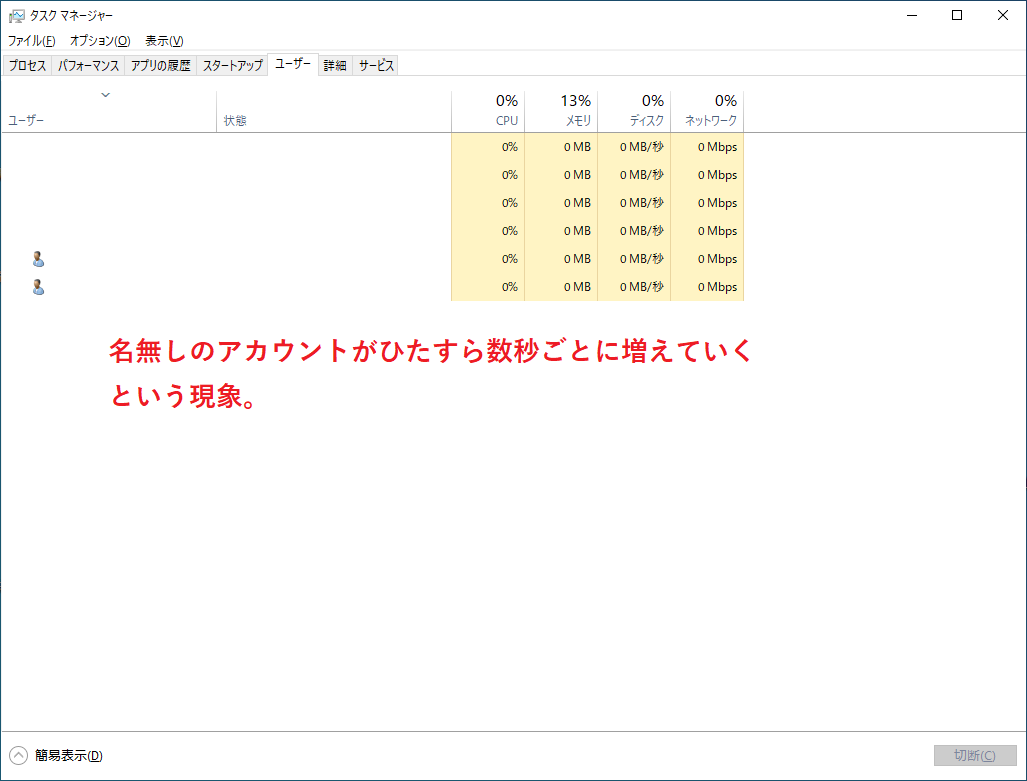Click the 簡易表示 circled chevron icon
The image size is (1027, 781).
18,755
